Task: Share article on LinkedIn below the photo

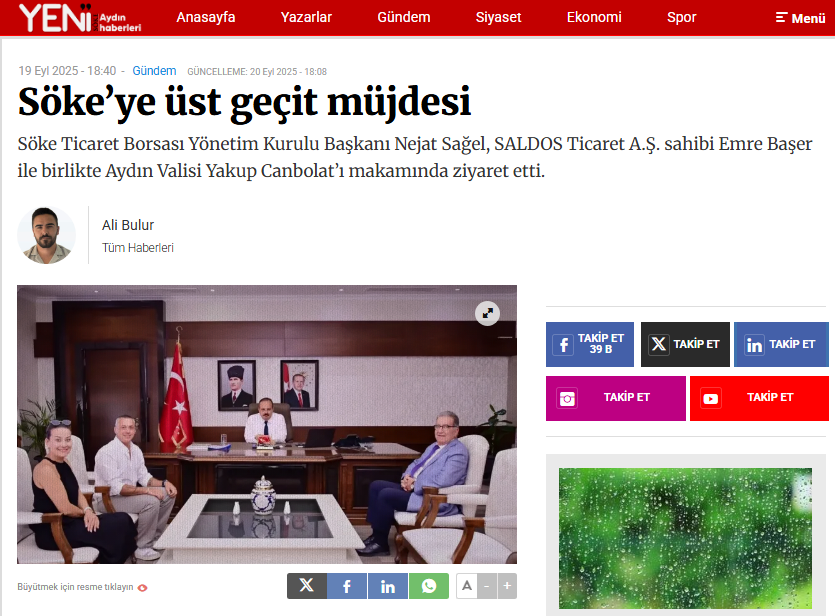Action: pos(388,586)
